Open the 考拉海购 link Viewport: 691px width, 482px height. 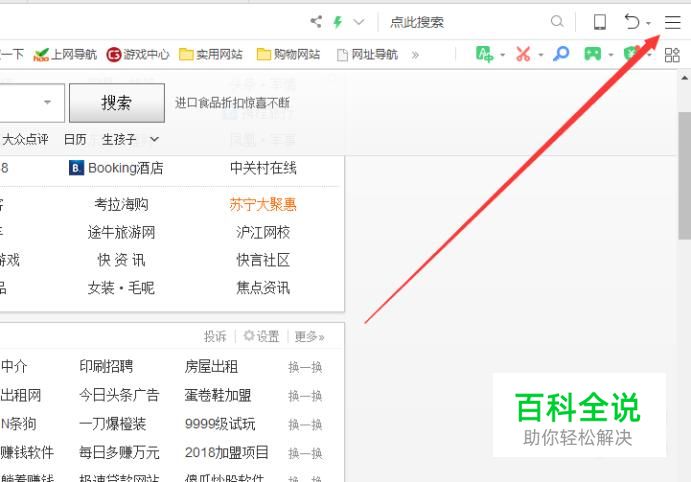121,204
